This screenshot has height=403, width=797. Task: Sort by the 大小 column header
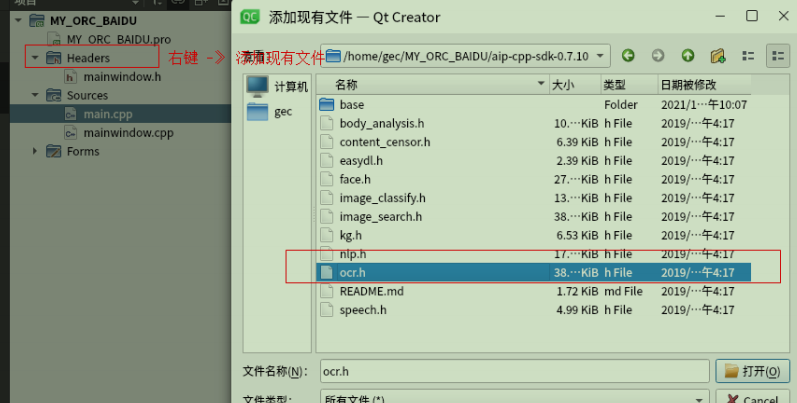coord(575,84)
